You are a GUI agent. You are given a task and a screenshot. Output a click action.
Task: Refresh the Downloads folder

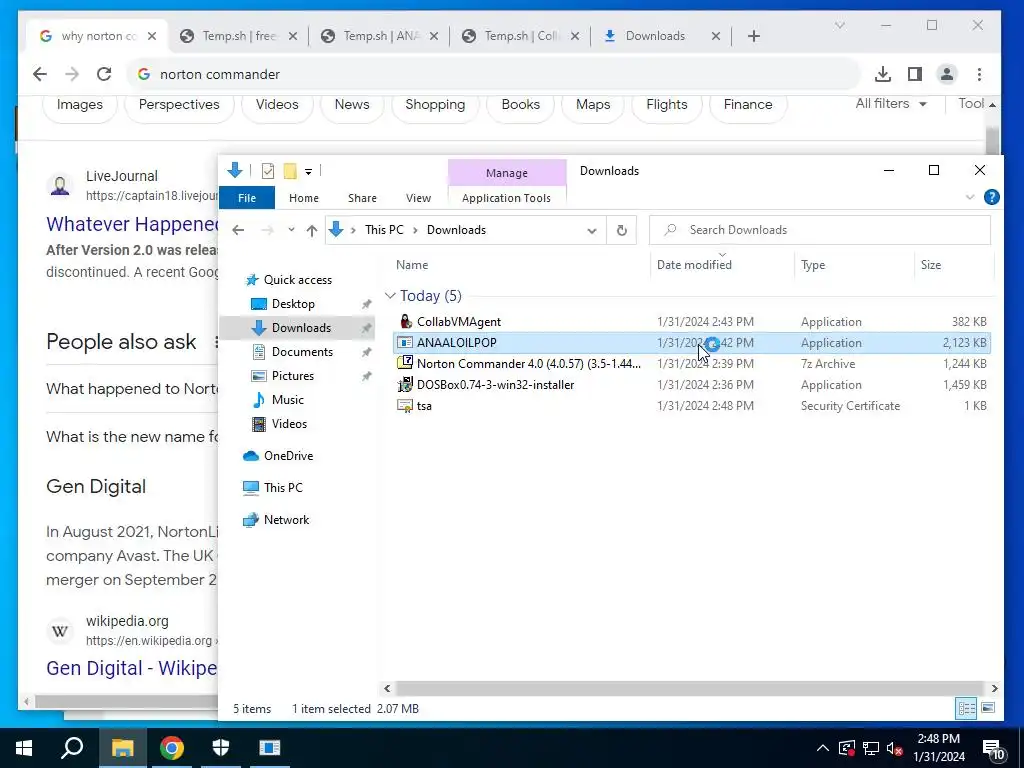(x=622, y=231)
